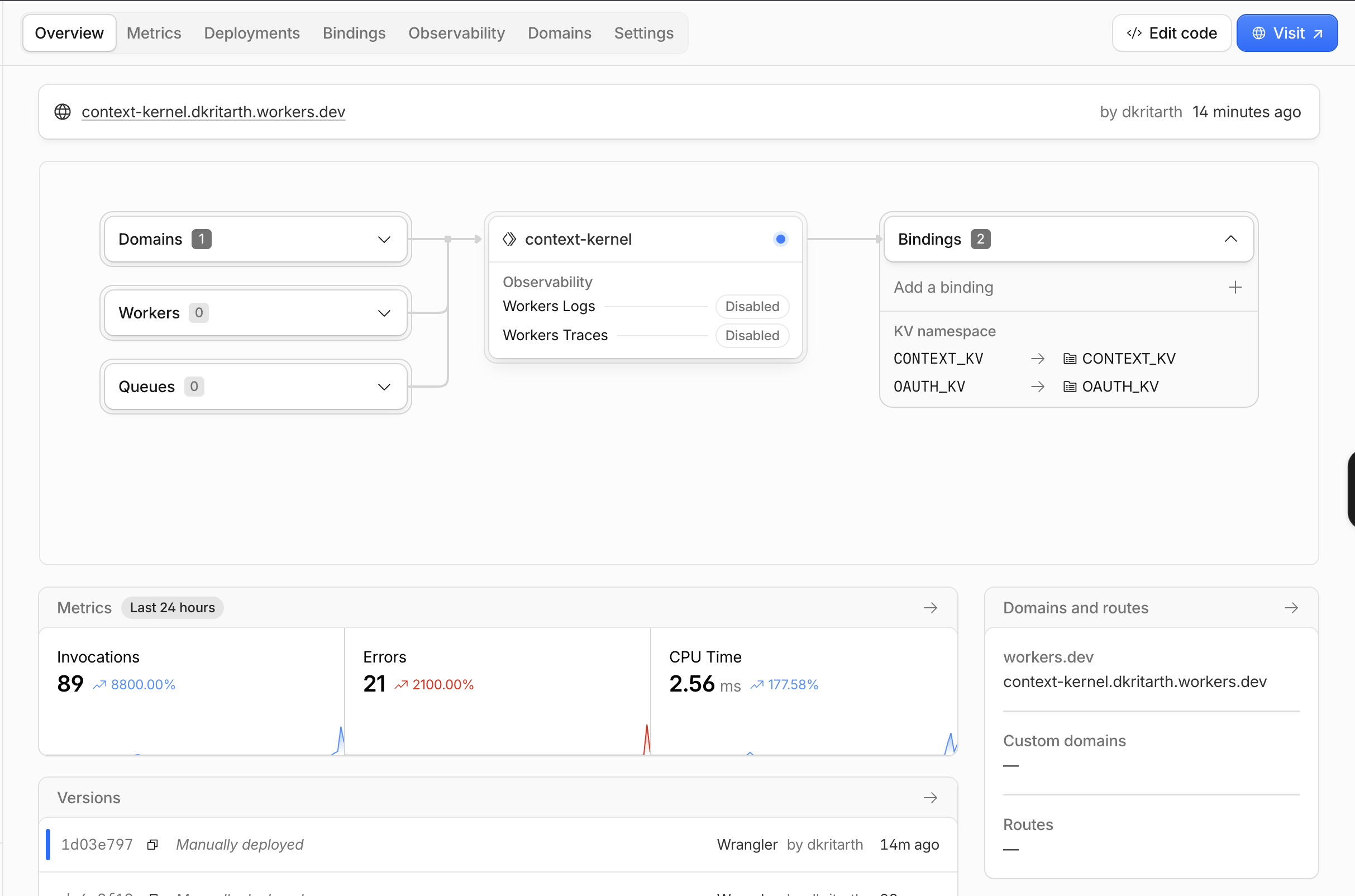Go to the Bindings tab
The image size is (1355, 896).
(354, 33)
